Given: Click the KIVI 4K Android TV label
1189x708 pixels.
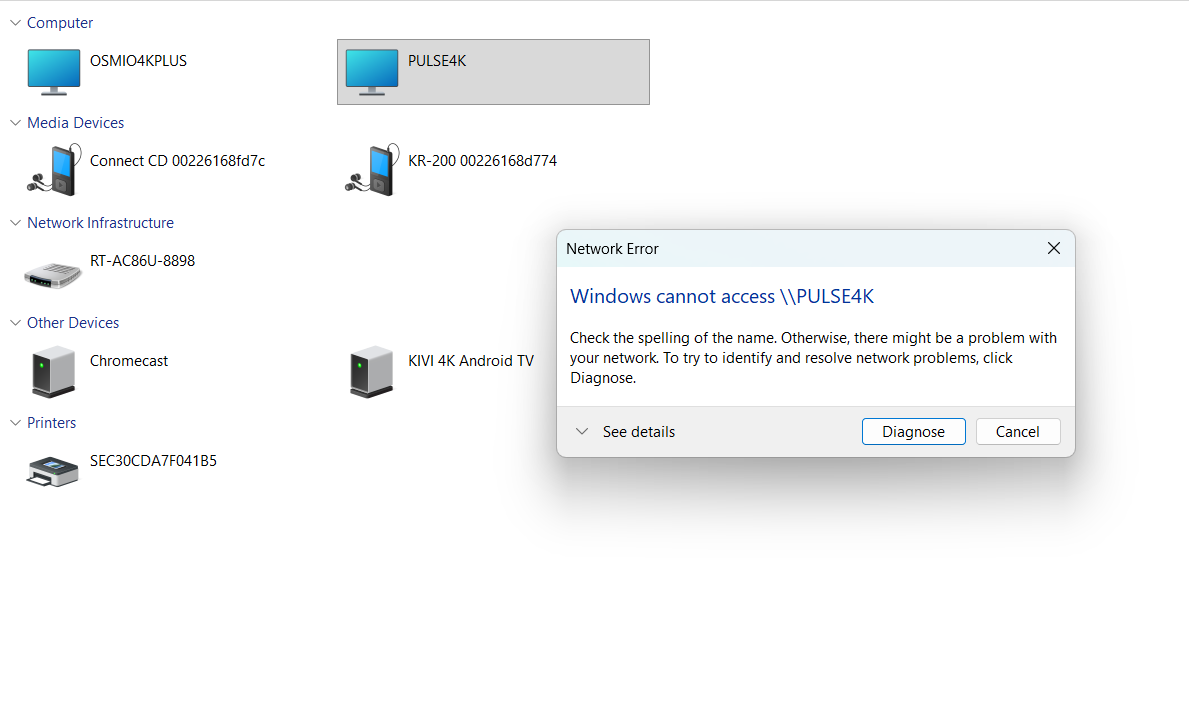Looking at the screenshot, I should tap(471, 361).
